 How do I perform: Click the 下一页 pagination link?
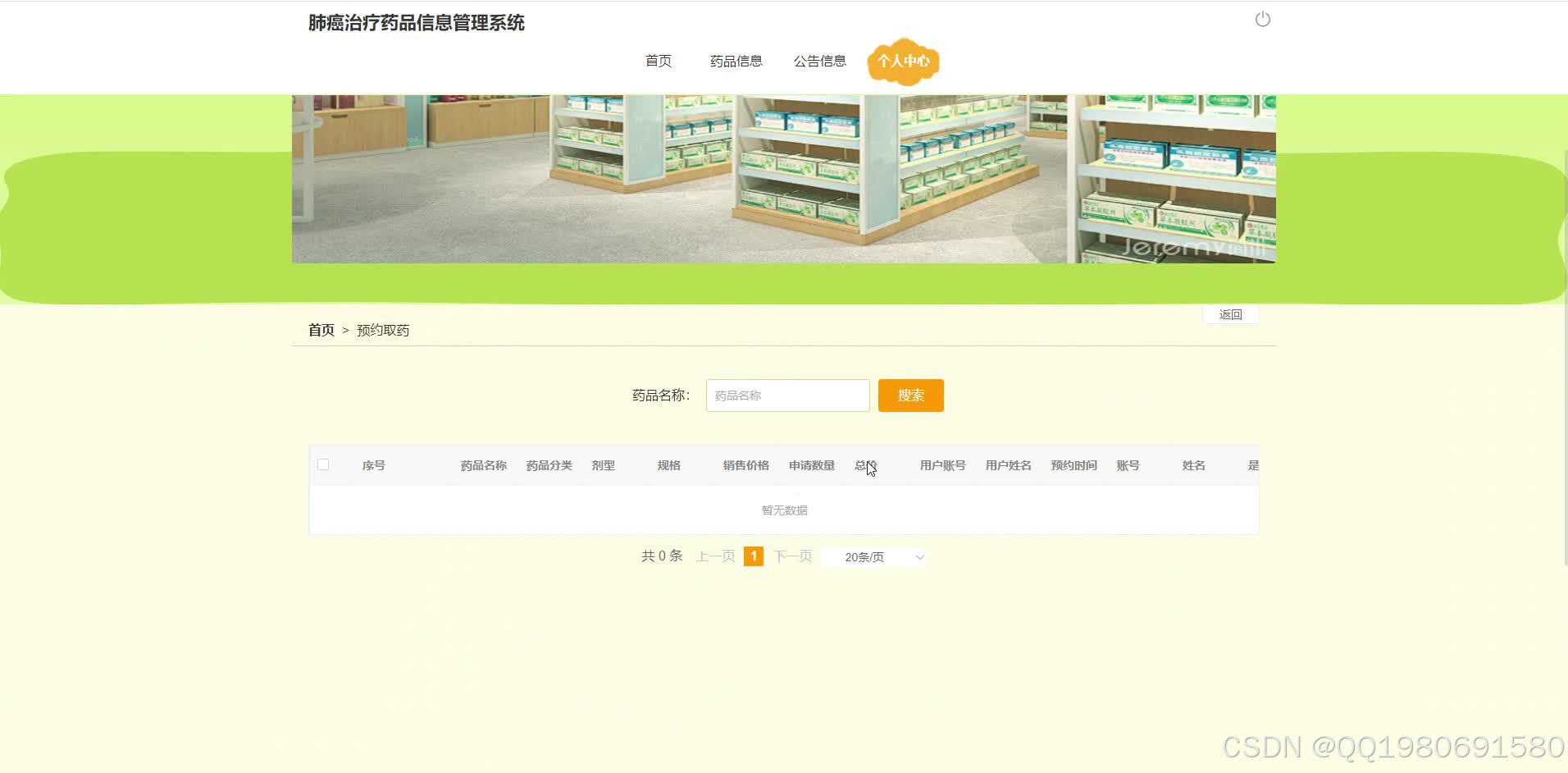[791, 556]
